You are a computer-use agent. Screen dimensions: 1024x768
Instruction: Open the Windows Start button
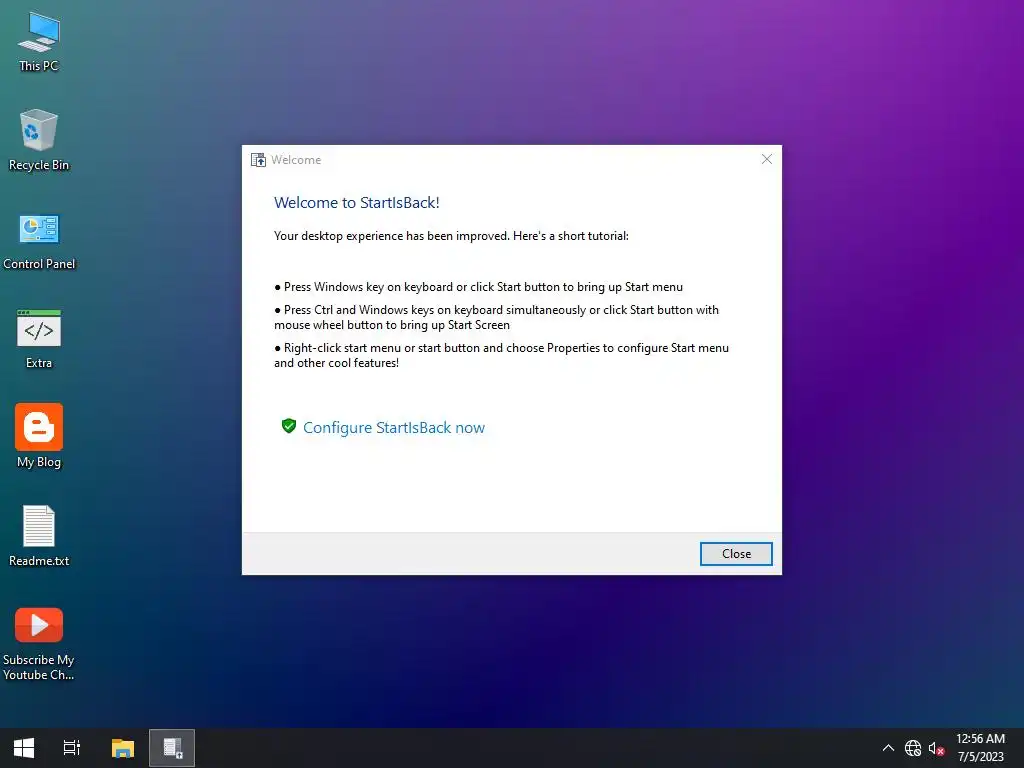[24, 748]
